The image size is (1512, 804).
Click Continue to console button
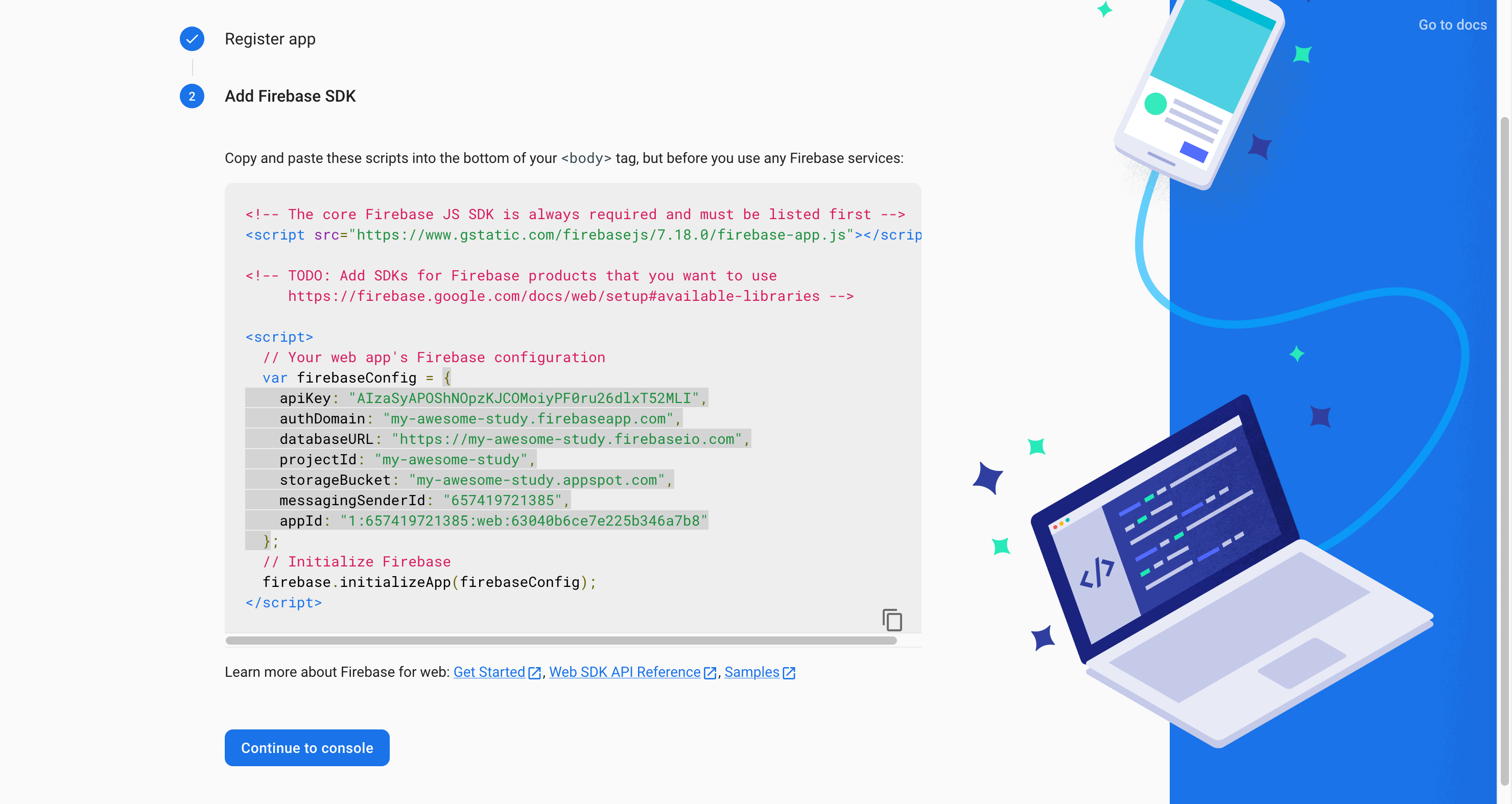tap(307, 748)
